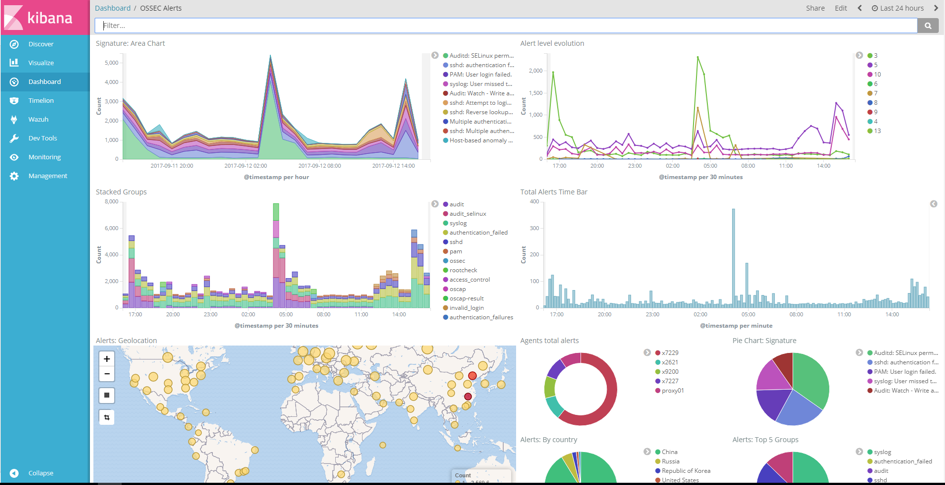The width and height of the screenshot is (945, 485).
Task: Click Host-based anomaly legend entry
Action: coord(481,140)
